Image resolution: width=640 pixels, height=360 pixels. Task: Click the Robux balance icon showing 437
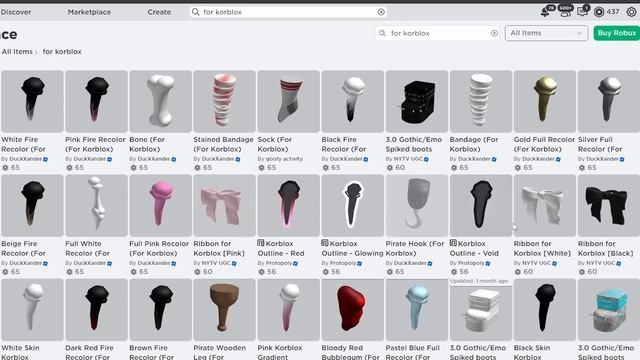coord(599,12)
